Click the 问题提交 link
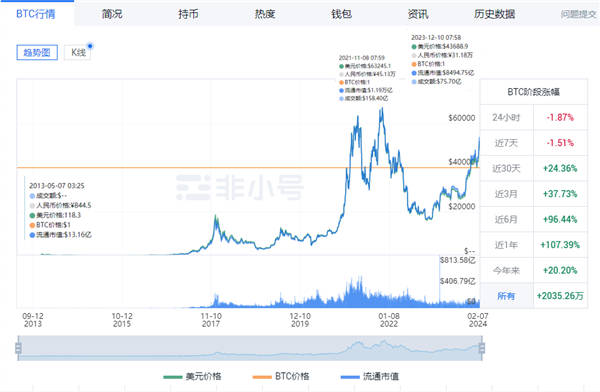This screenshot has height=392, width=600. coord(579,15)
